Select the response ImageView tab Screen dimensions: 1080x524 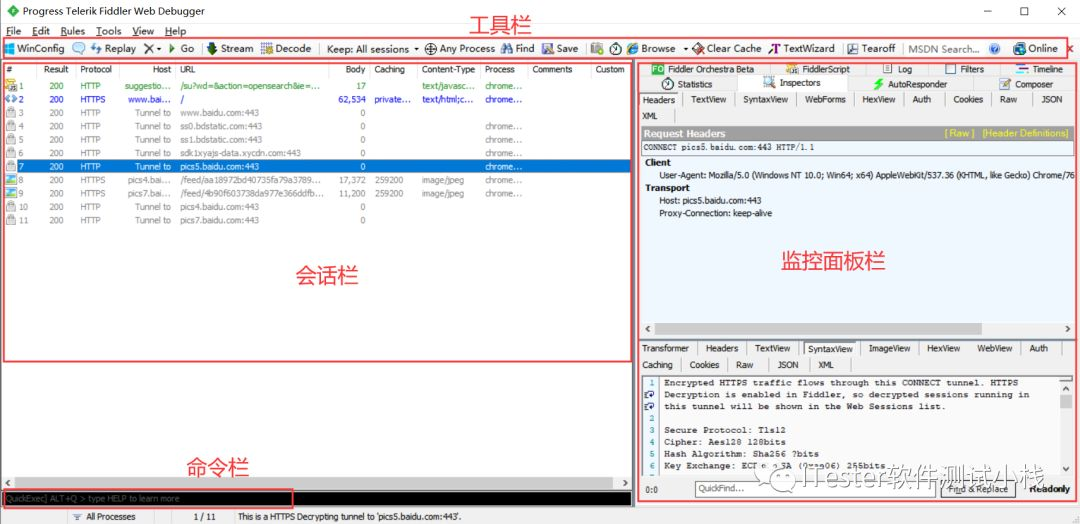pyautogui.click(x=889, y=348)
